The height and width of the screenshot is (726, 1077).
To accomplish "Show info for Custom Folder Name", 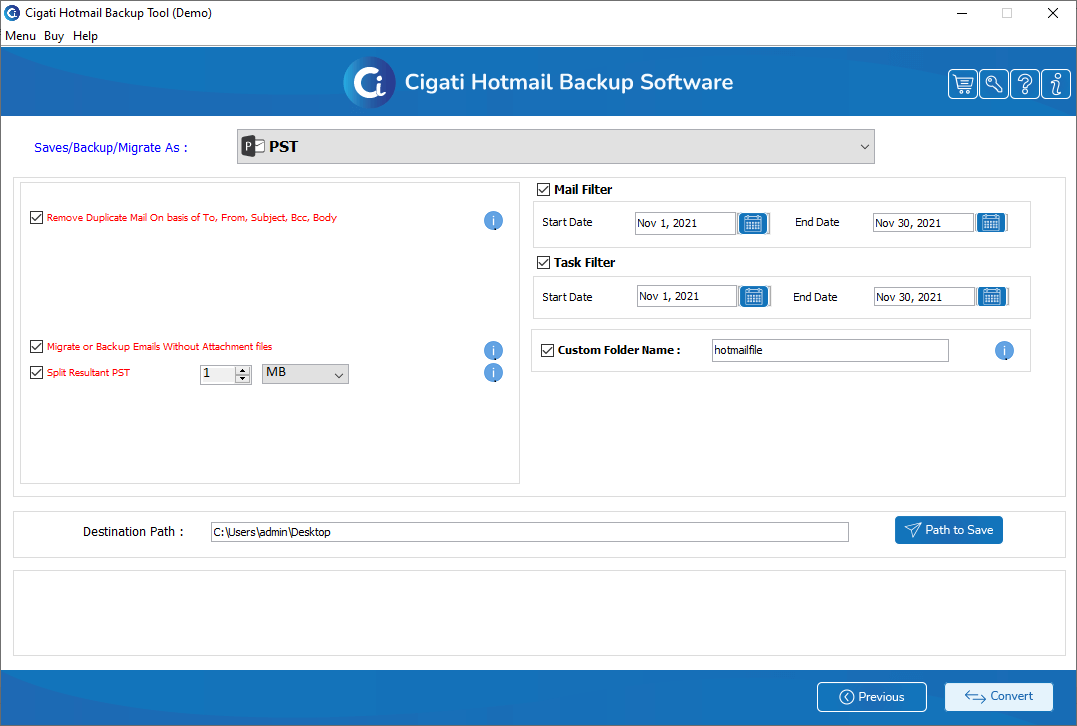I will [x=1004, y=350].
